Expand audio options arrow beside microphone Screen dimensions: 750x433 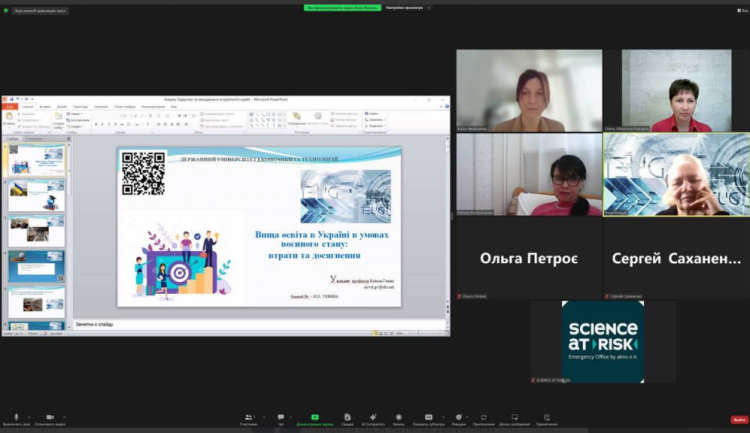tap(30, 415)
